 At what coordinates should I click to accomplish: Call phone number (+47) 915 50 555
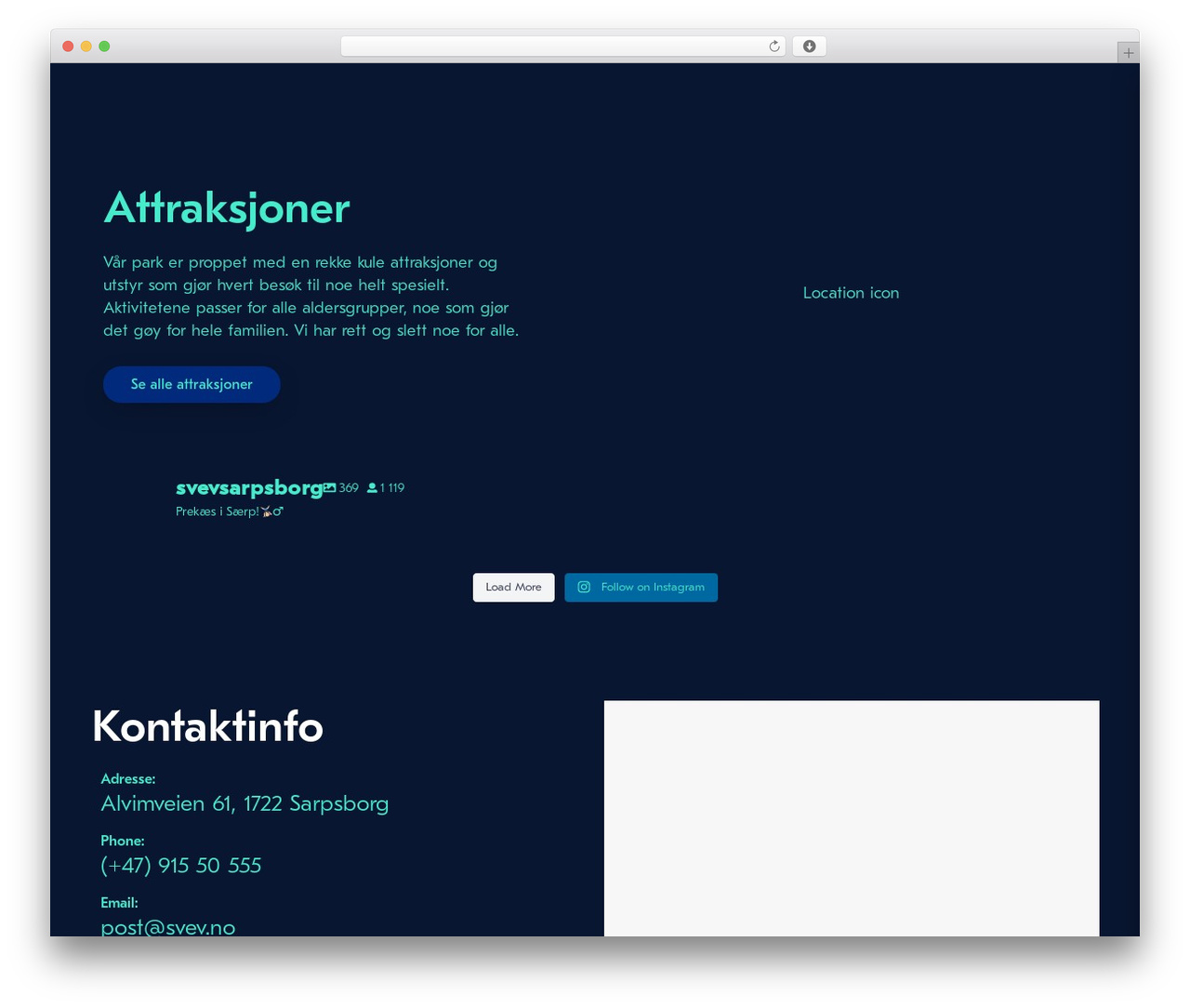[x=181, y=866]
